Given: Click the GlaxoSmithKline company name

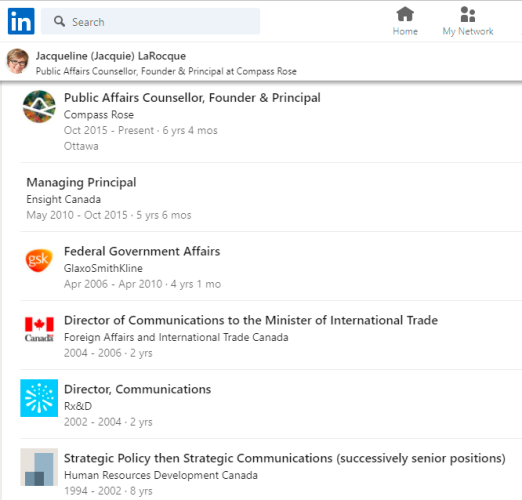Looking at the screenshot, I should tap(103, 268).
